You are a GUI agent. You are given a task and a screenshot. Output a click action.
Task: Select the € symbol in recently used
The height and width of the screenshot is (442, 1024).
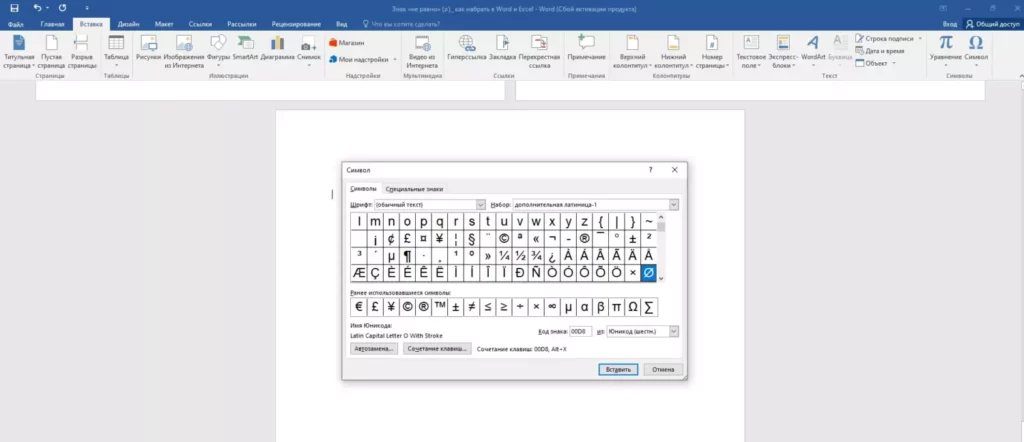[359, 307]
